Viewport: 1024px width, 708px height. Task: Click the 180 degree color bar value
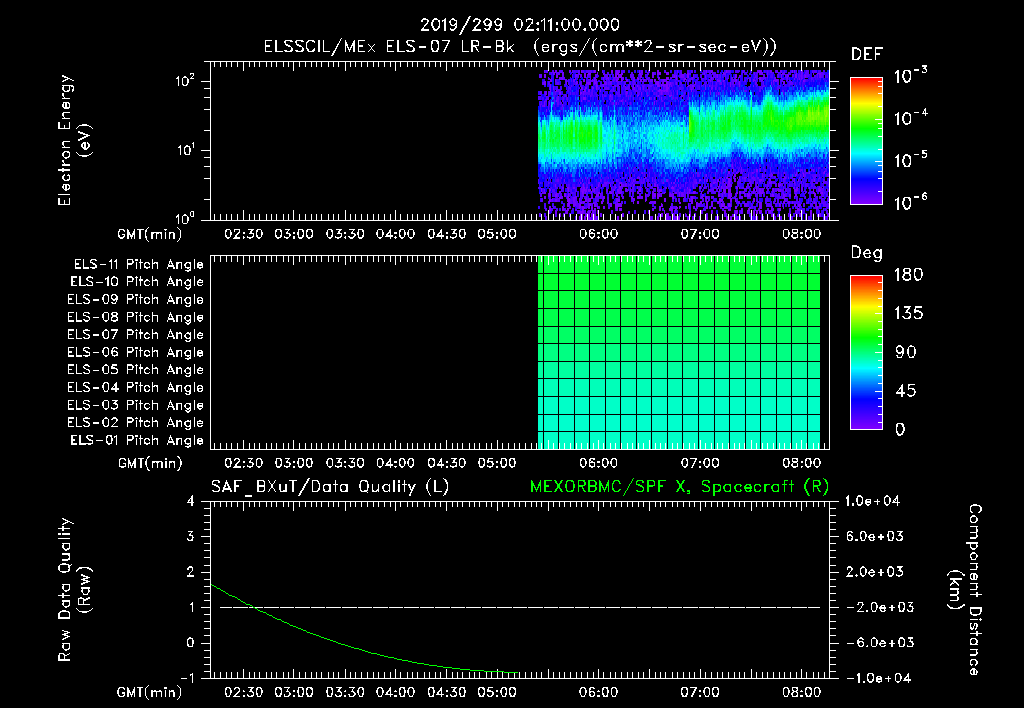click(908, 275)
